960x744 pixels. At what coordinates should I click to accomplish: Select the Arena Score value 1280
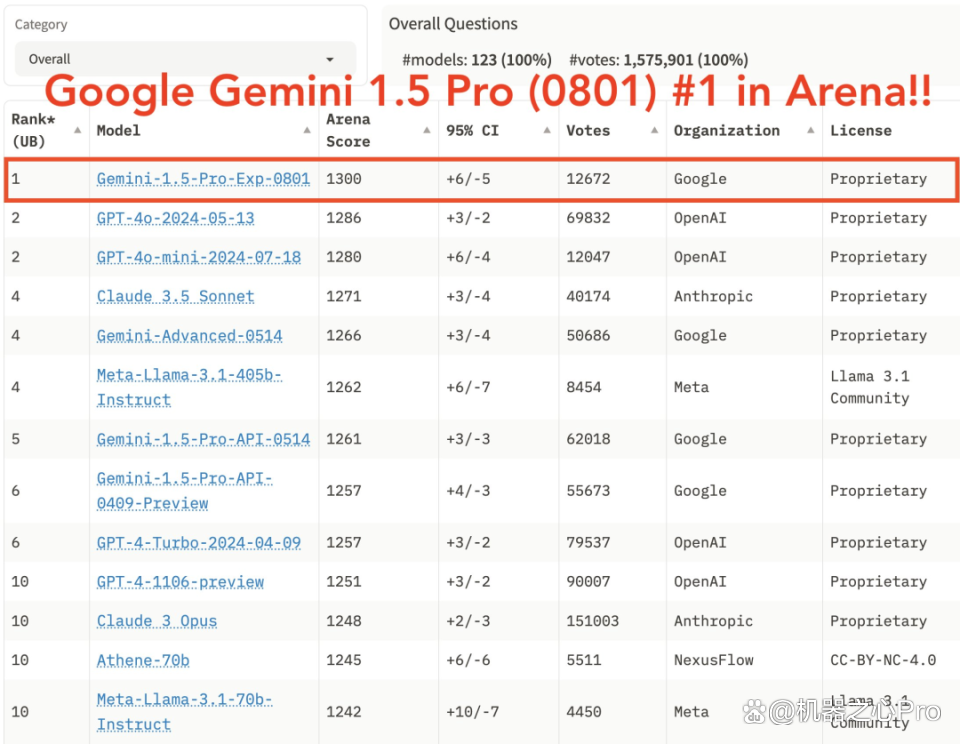tap(344, 257)
